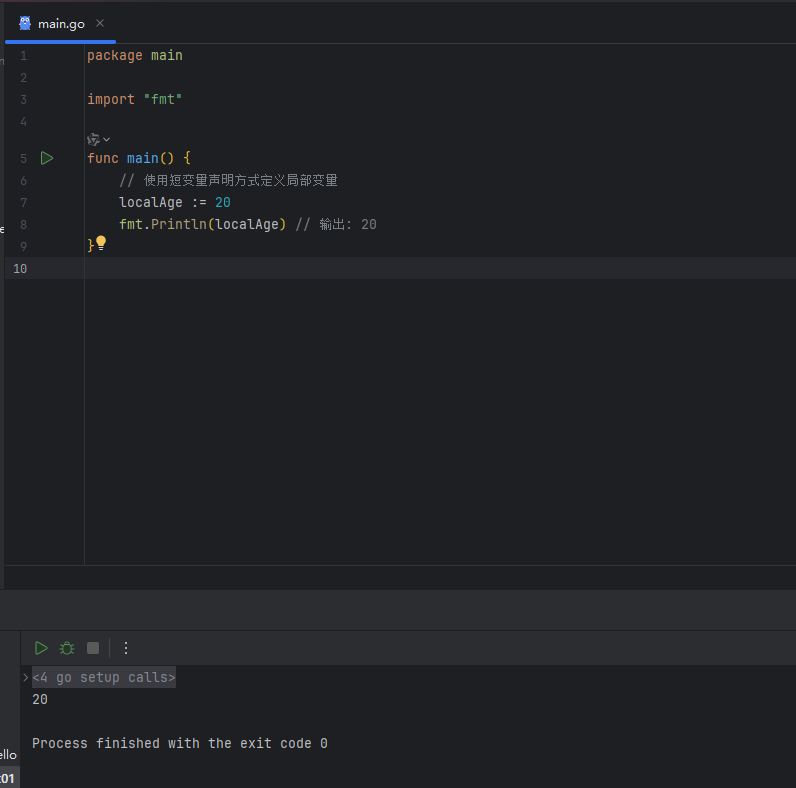Click line number 7 in the gutter
This screenshot has height=788, width=796.
coord(23,202)
